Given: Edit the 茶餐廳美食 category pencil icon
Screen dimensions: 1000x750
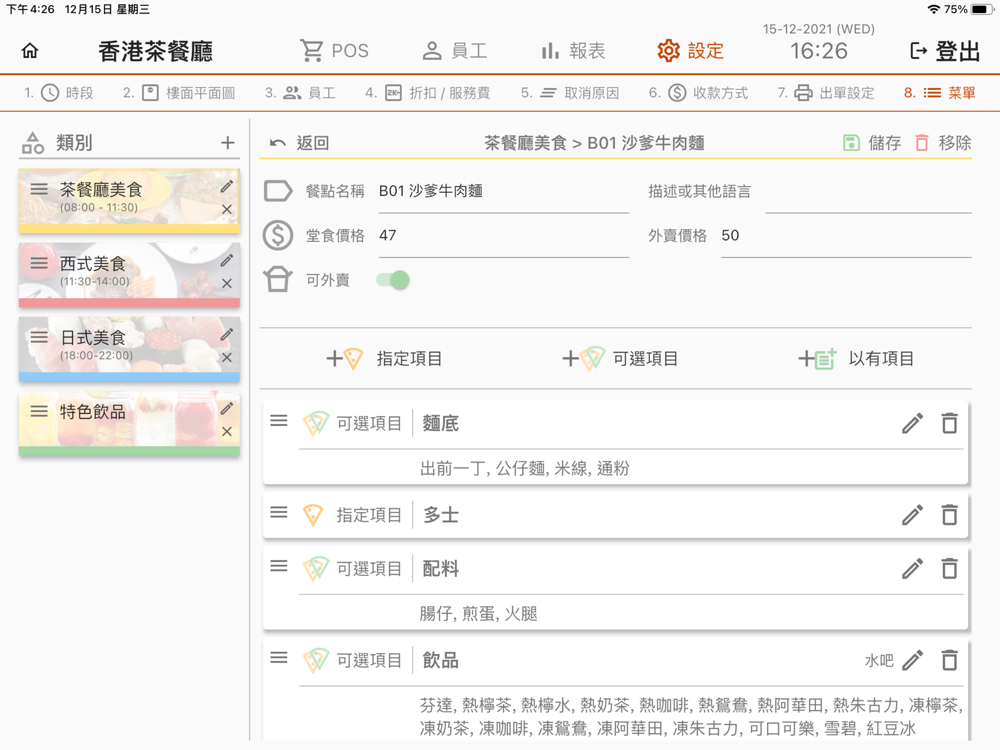Looking at the screenshot, I should pyautogui.click(x=226, y=186).
